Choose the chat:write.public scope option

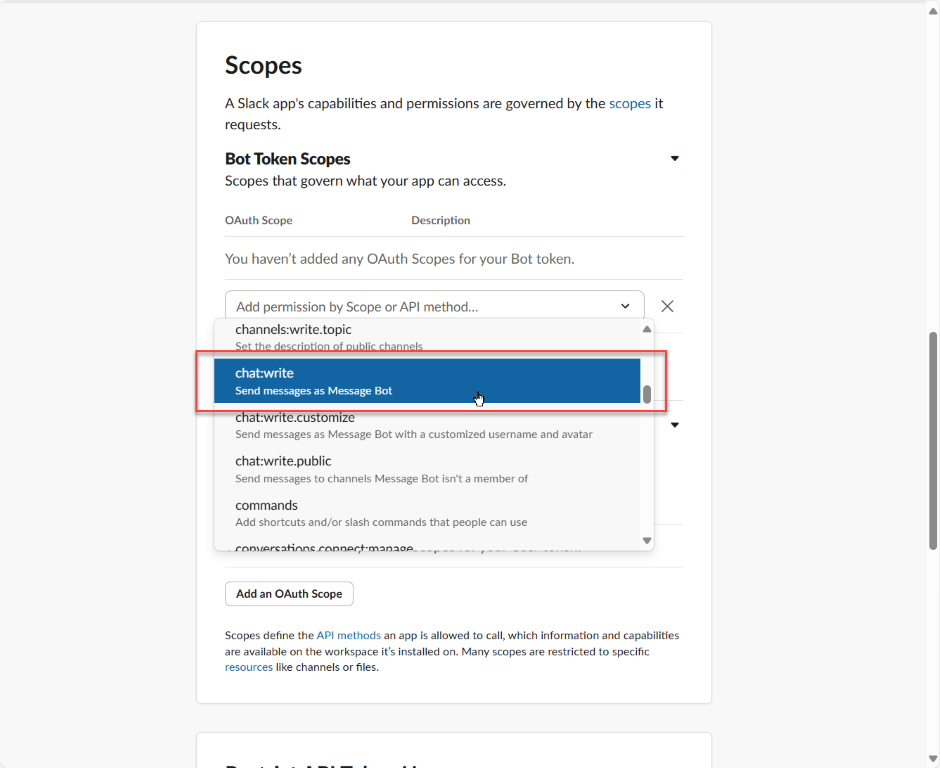coord(427,469)
